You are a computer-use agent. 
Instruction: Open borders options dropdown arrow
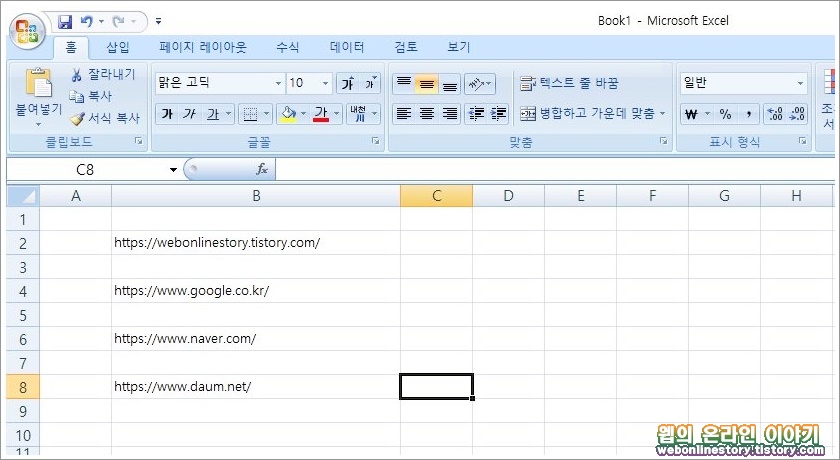(266, 114)
